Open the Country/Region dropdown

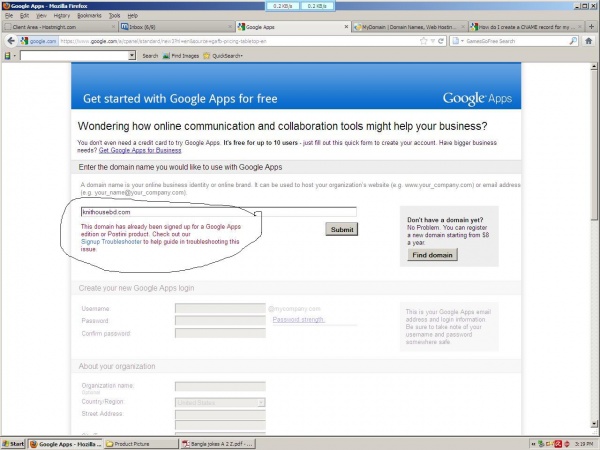pyautogui.click(x=220, y=403)
